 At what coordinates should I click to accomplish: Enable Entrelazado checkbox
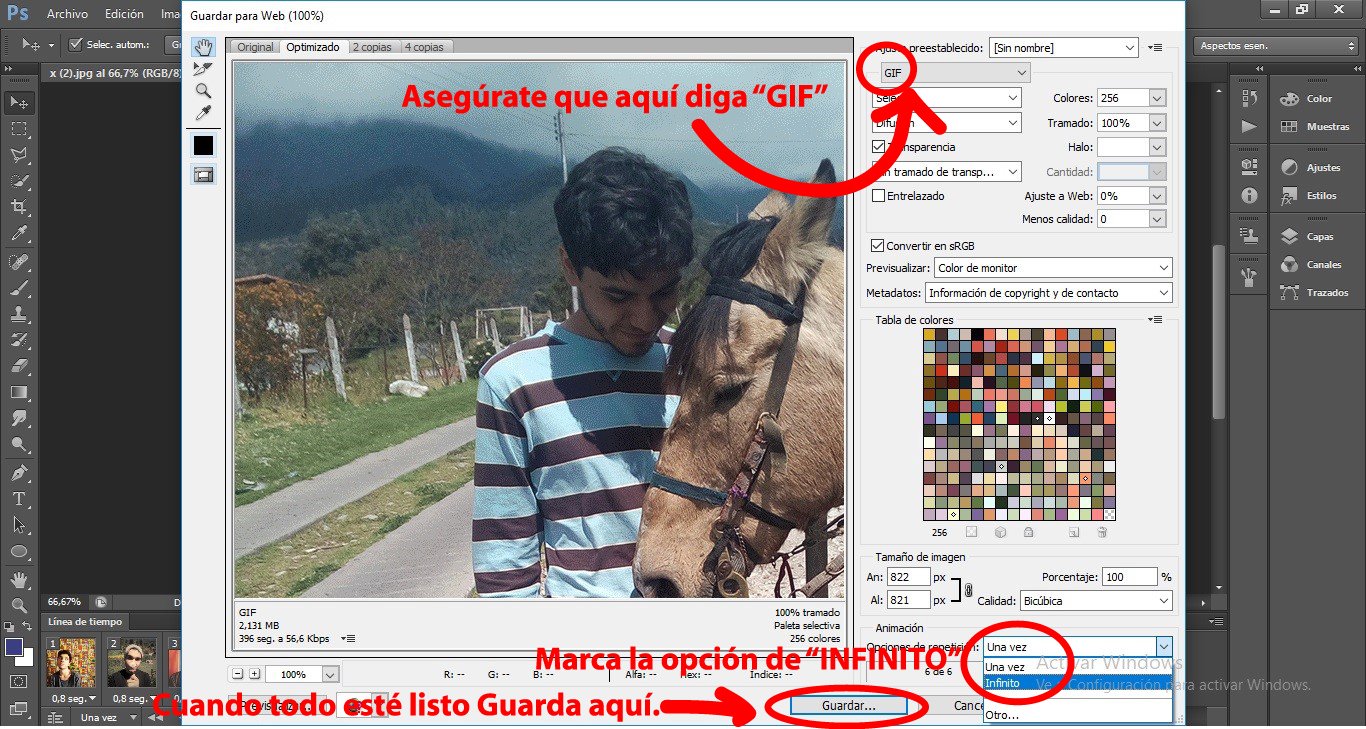tap(878, 196)
